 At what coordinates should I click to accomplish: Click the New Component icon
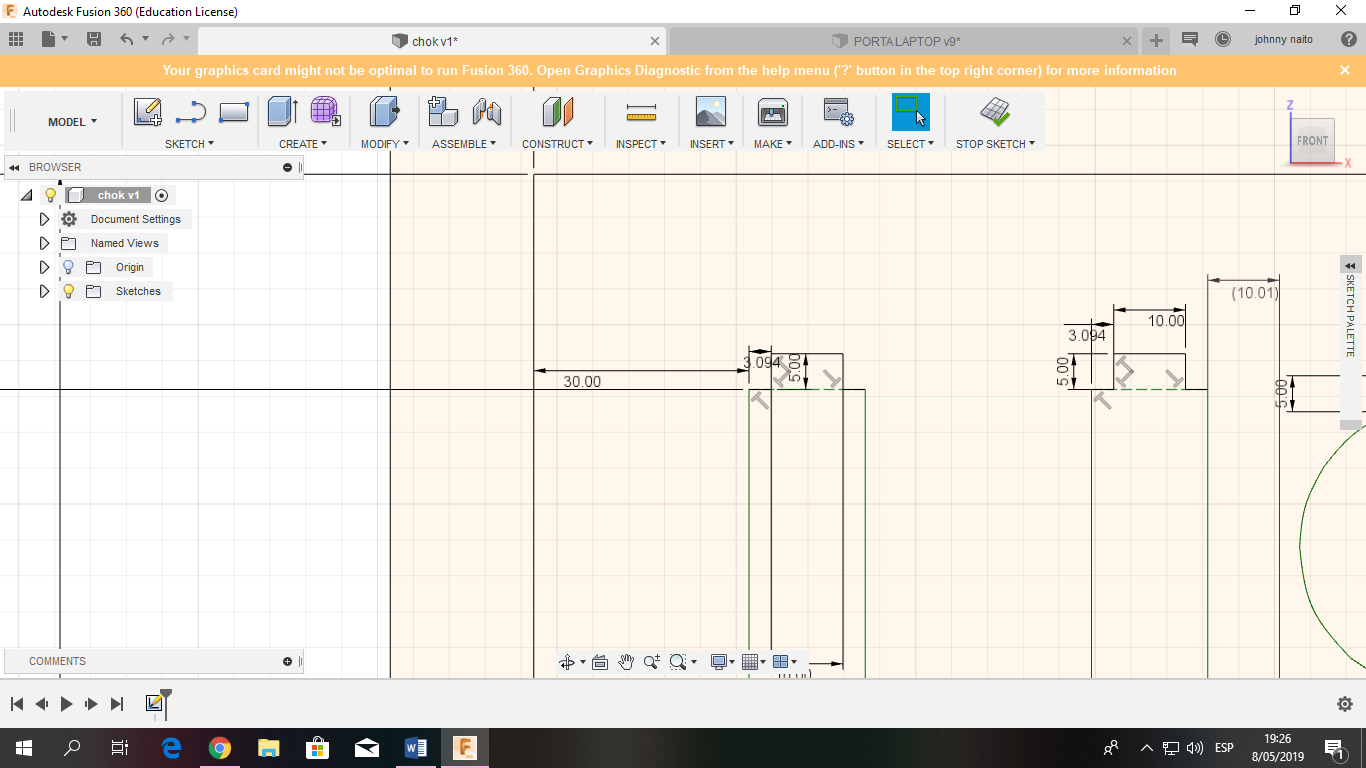click(443, 111)
